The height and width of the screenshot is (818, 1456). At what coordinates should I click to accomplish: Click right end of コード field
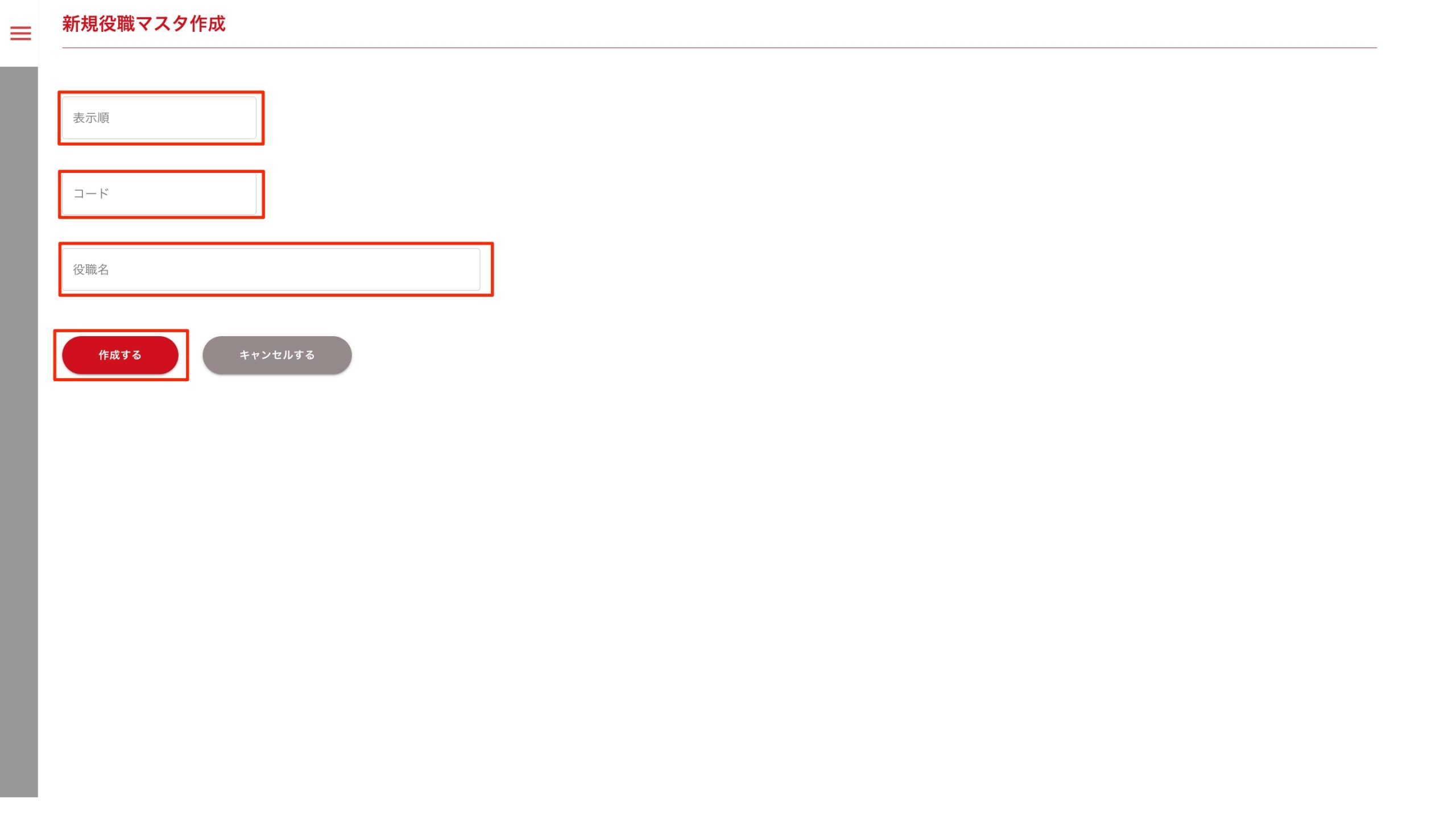pyautogui.click(x=245, y=194)
